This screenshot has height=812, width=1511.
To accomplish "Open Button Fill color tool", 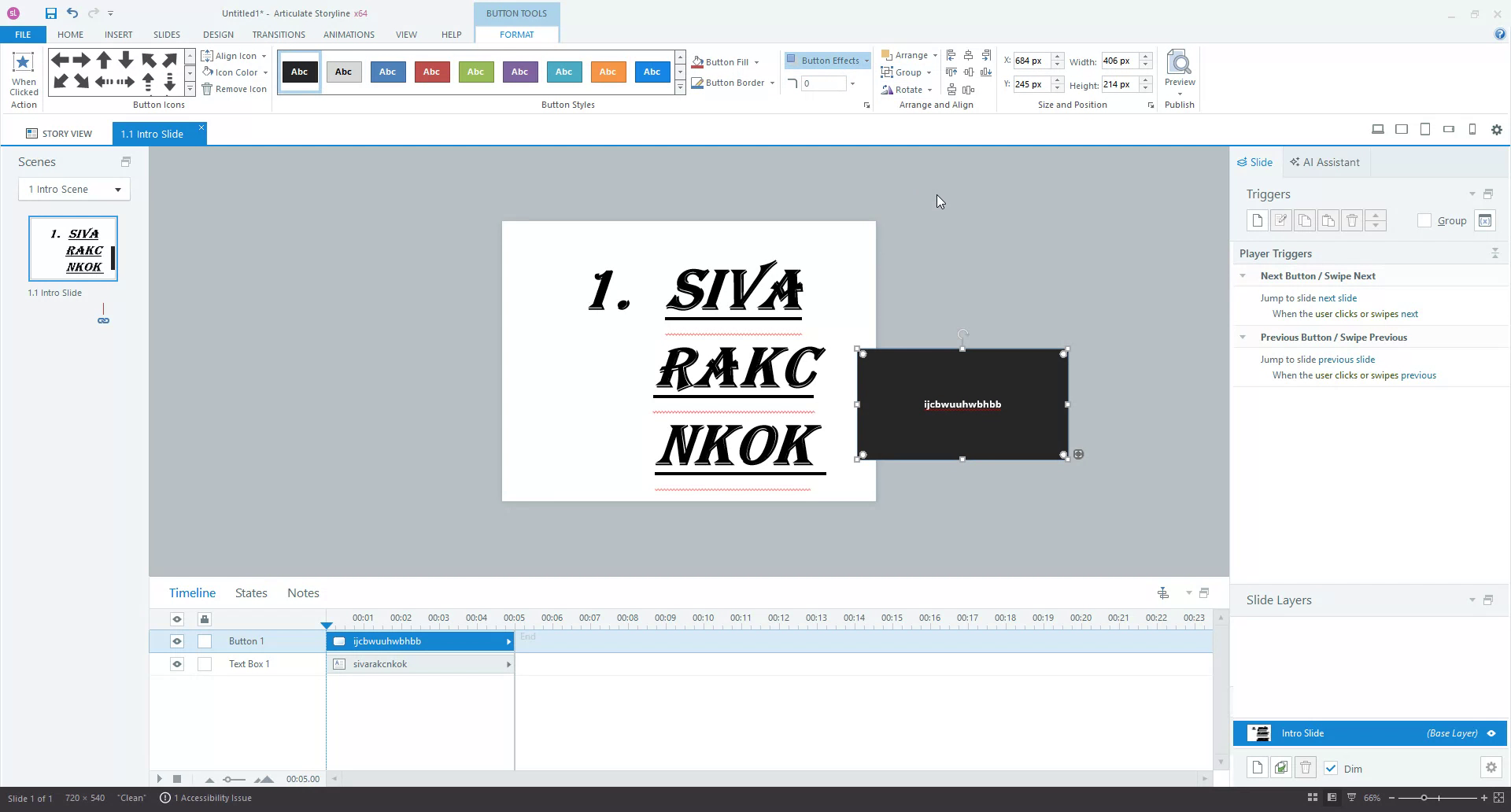I will point(723,61).
